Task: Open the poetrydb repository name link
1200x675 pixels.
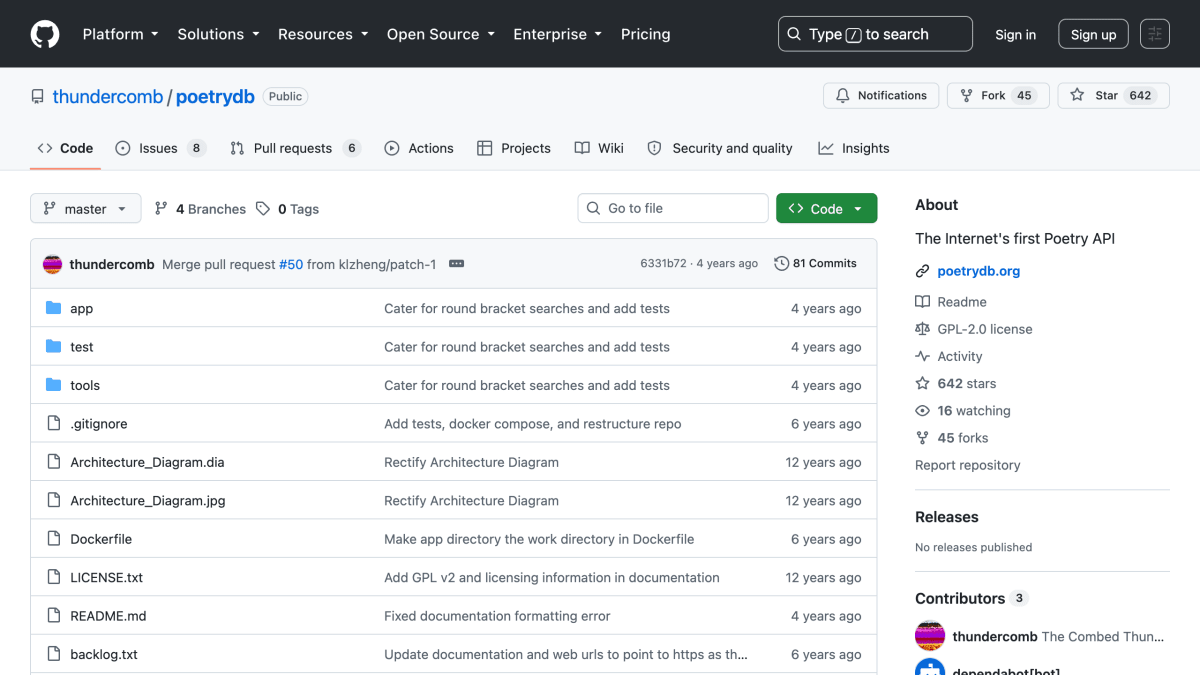Action: tap(215, 97)
